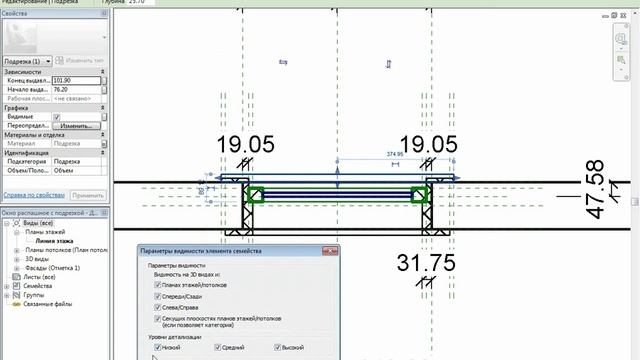Viewport: 640px width, 360px height.
Task: Click associate parameter button for Видимые
Action: (104, 117)
